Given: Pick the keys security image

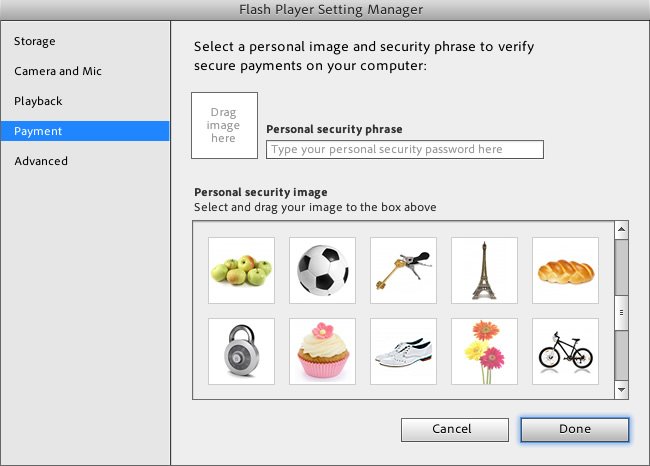Looking at the screenshot, I should pos(403,270).
